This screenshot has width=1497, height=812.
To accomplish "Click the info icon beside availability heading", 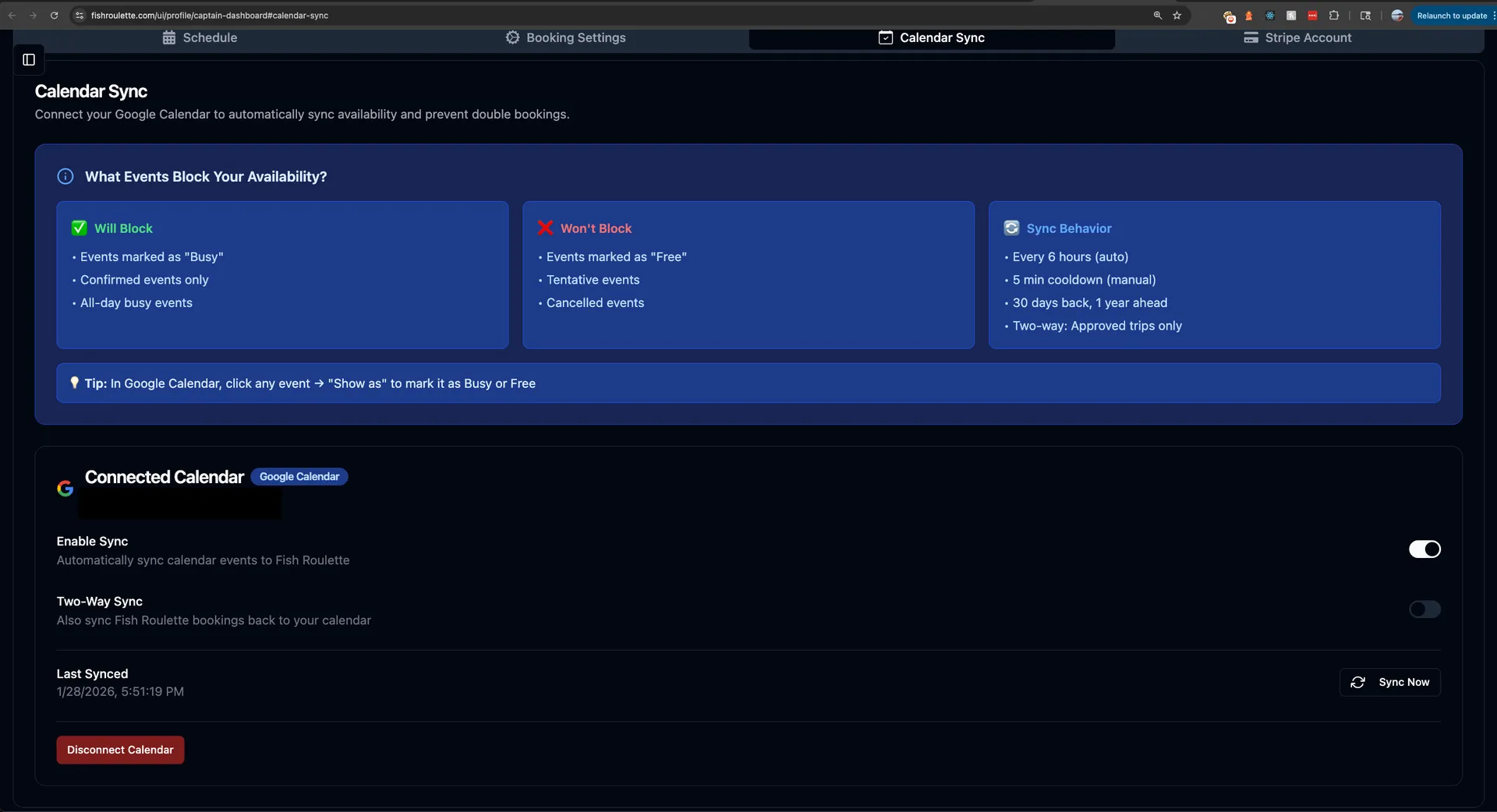I will (65, 177).
